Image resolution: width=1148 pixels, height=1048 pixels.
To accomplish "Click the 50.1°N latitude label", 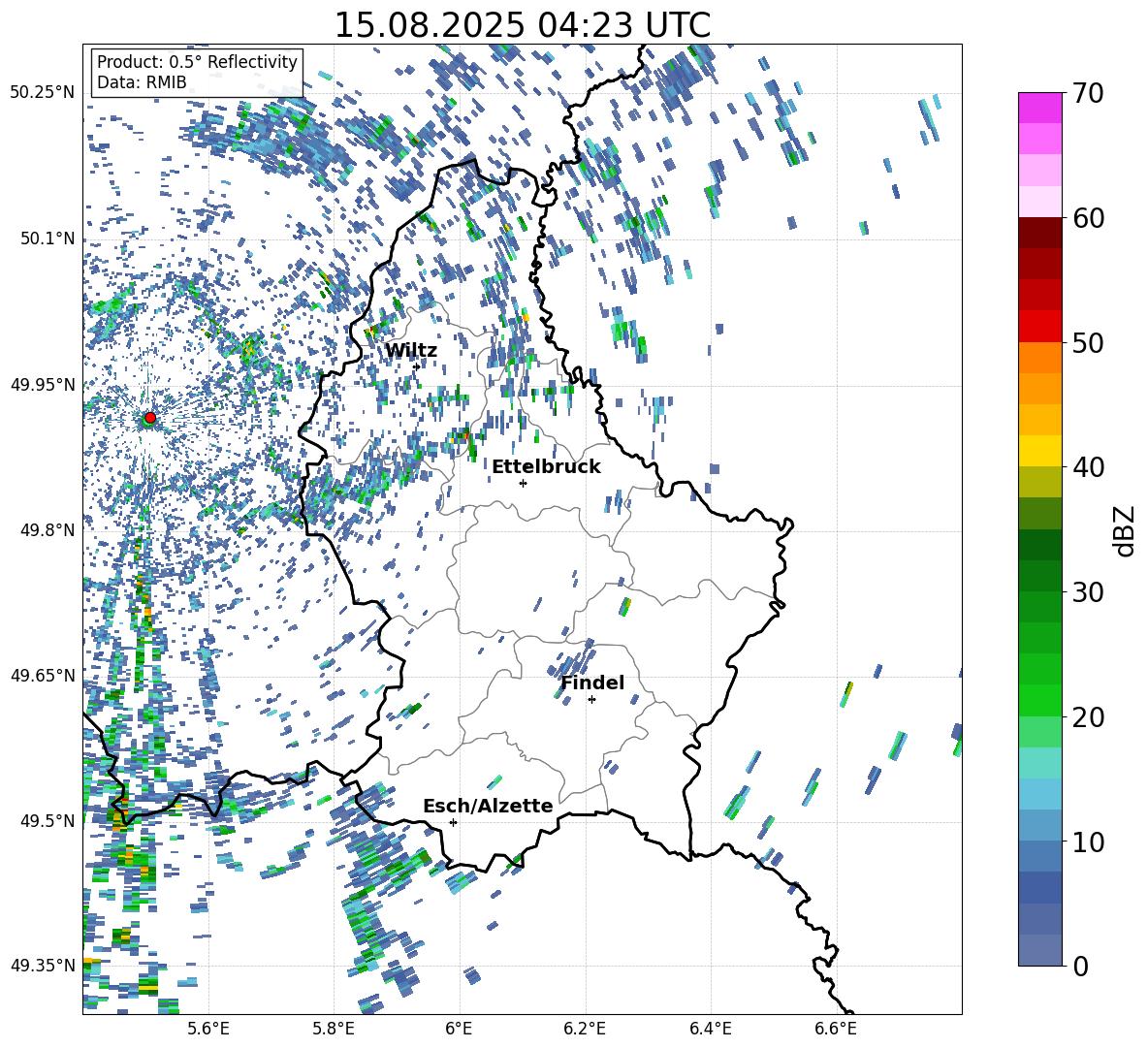I will point(47,238).
